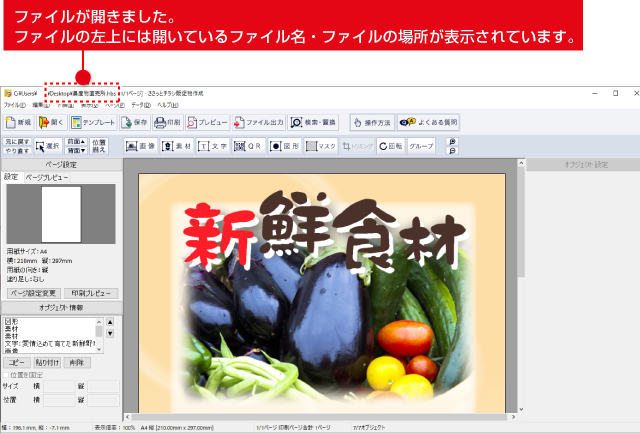Save the flyer with 保存
The width and height of the screenshot is (640, 434).
[135, 122]
